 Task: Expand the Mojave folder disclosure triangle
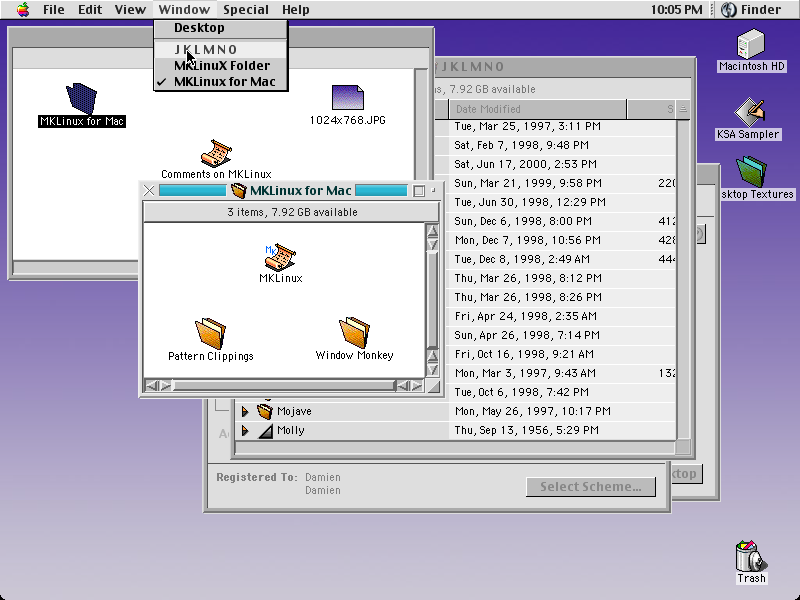click(245, 411)
